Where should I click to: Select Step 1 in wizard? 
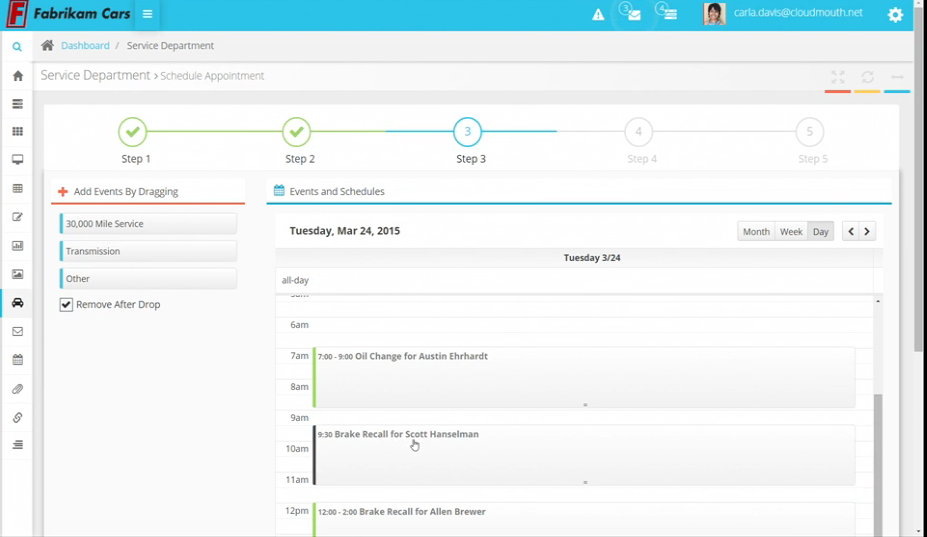click(133, 132)
